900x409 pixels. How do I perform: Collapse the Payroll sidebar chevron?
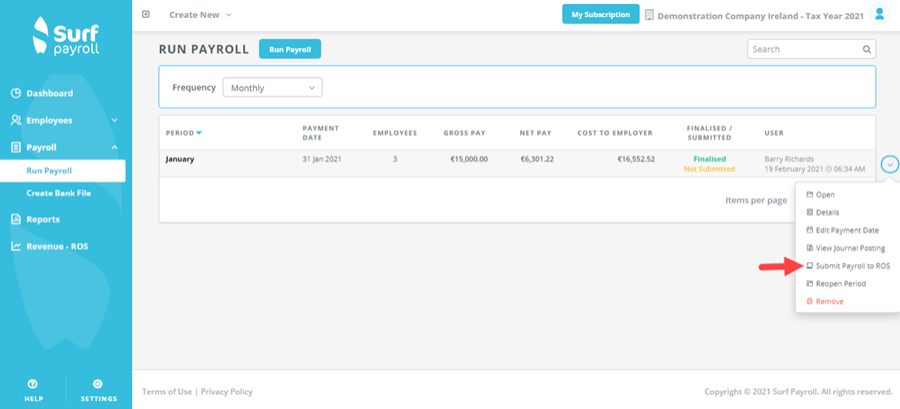[x=114, y=147]
